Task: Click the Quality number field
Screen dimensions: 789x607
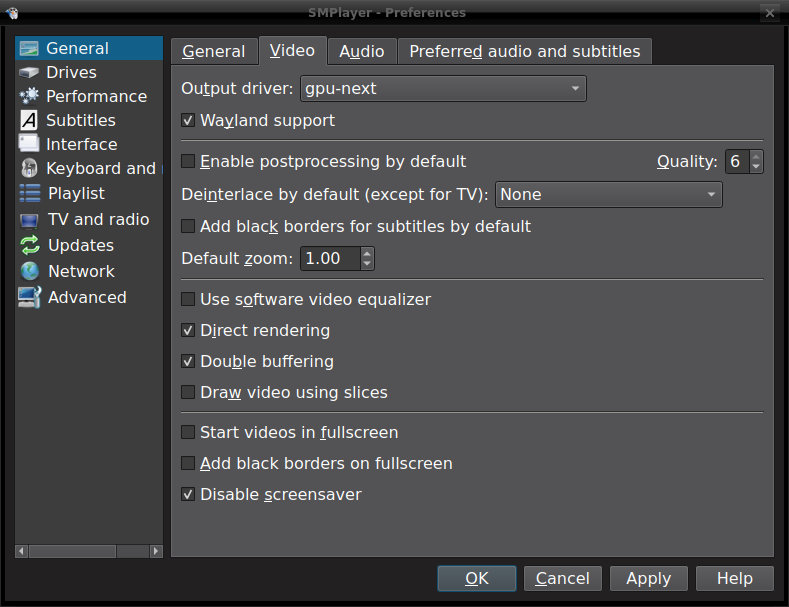Action: [737, 162]
